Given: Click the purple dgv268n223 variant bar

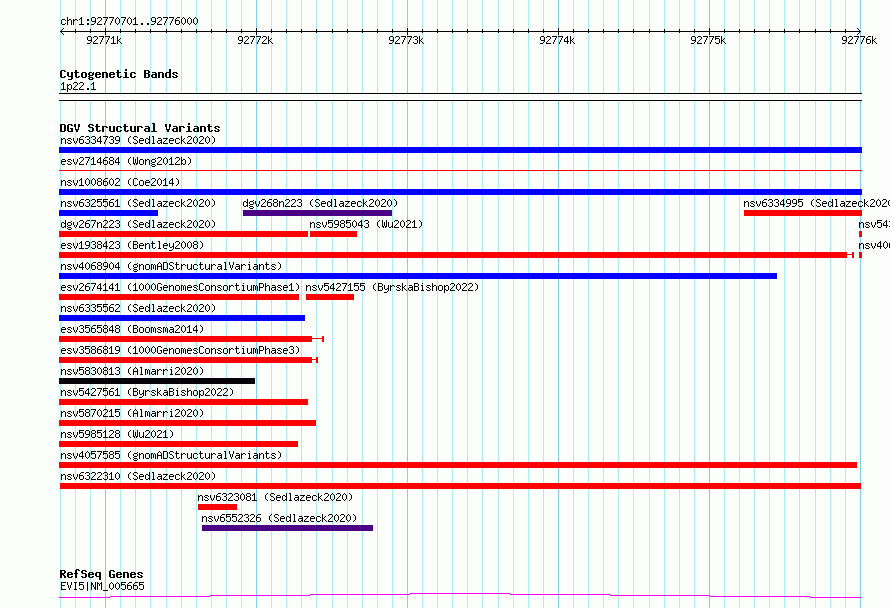Looking at the screenshot, I should pyautogui.click(x=317, y=213).
